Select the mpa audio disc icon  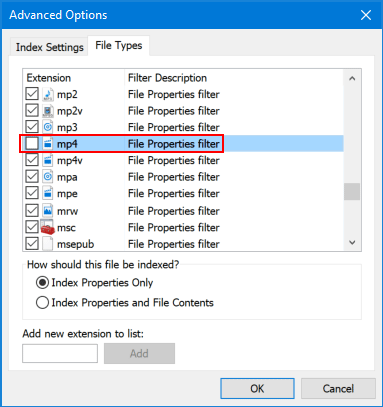coord(48,177)
